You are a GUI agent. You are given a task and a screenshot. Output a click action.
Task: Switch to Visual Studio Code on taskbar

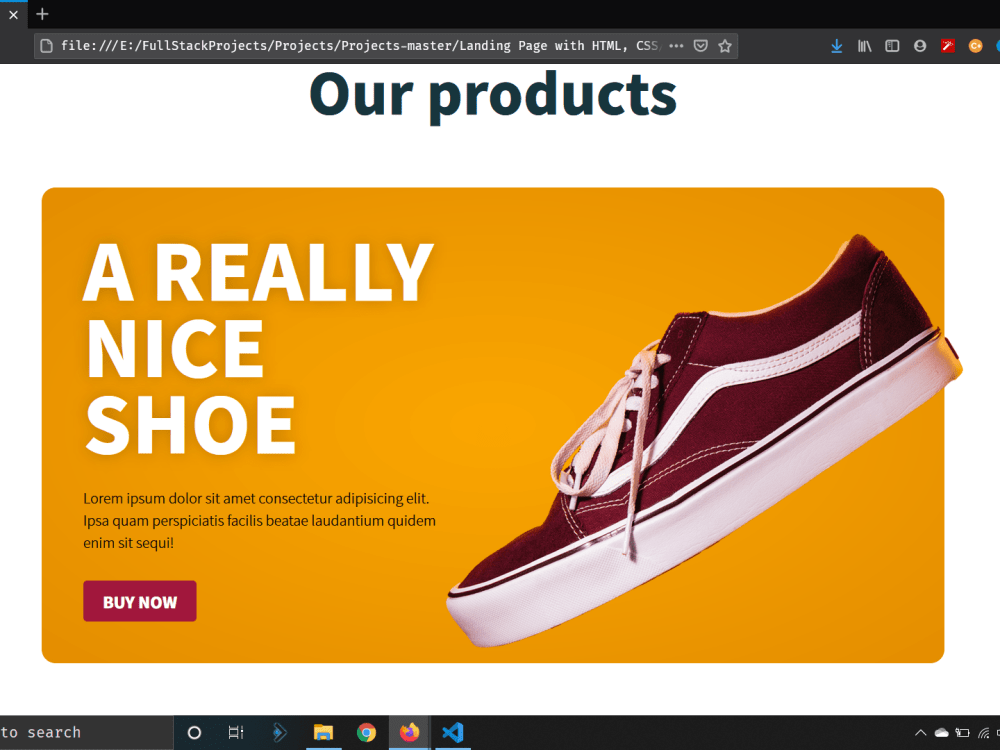click(452, 732)
